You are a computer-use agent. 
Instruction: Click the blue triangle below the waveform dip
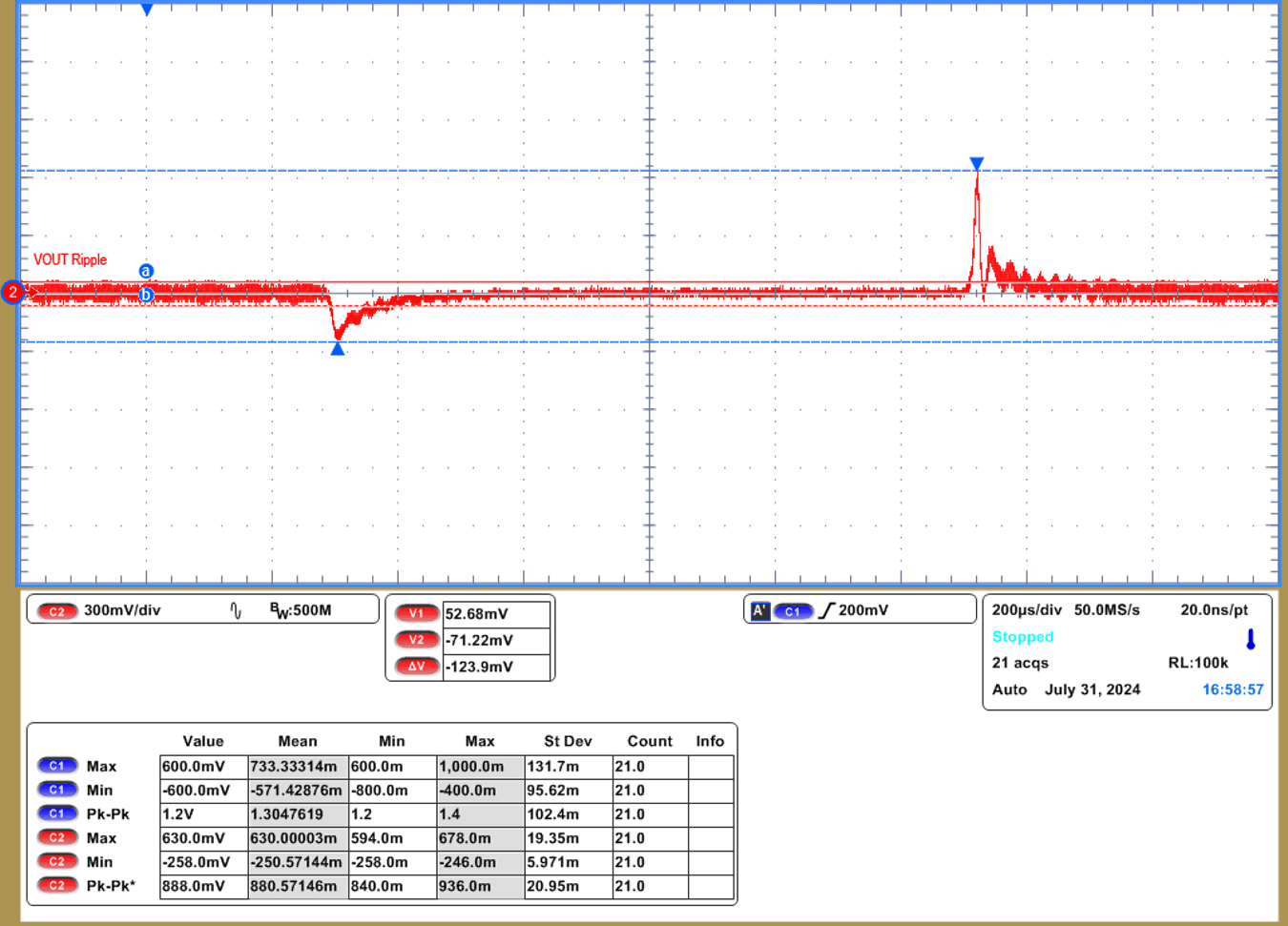(x=338, y=349)
